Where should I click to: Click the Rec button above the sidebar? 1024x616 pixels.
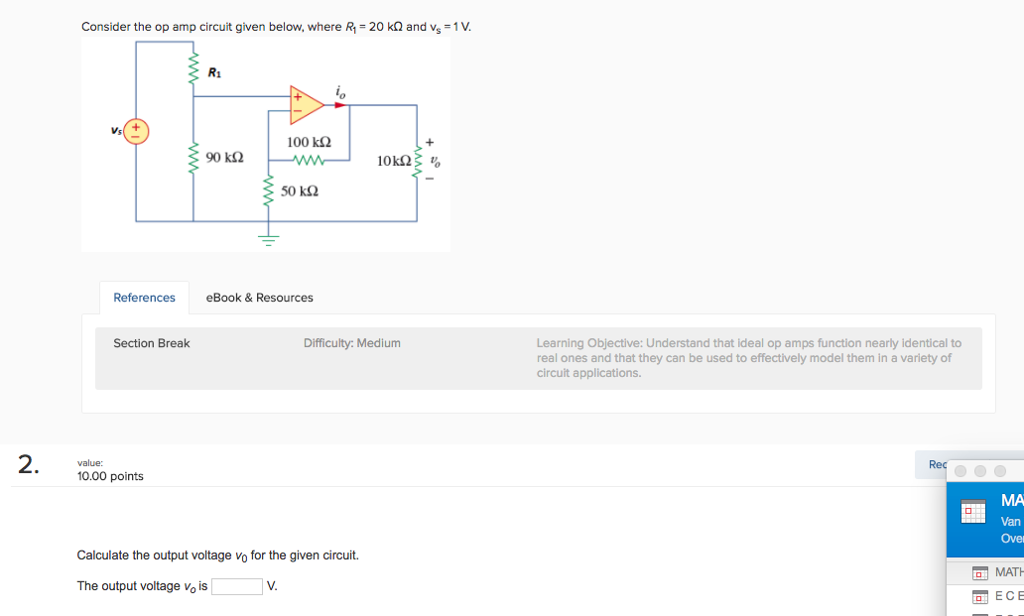pyautogui.click(x=936, y=464)
